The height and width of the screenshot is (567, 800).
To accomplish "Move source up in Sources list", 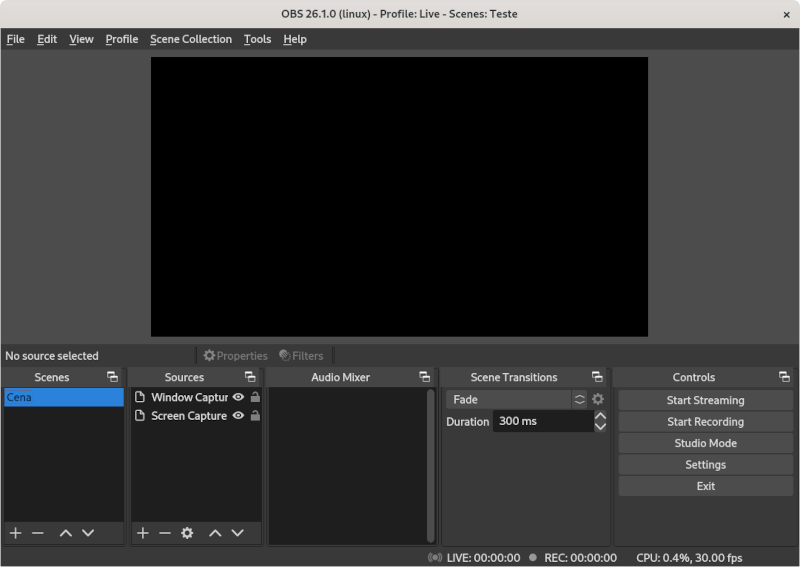I will 215,533.
